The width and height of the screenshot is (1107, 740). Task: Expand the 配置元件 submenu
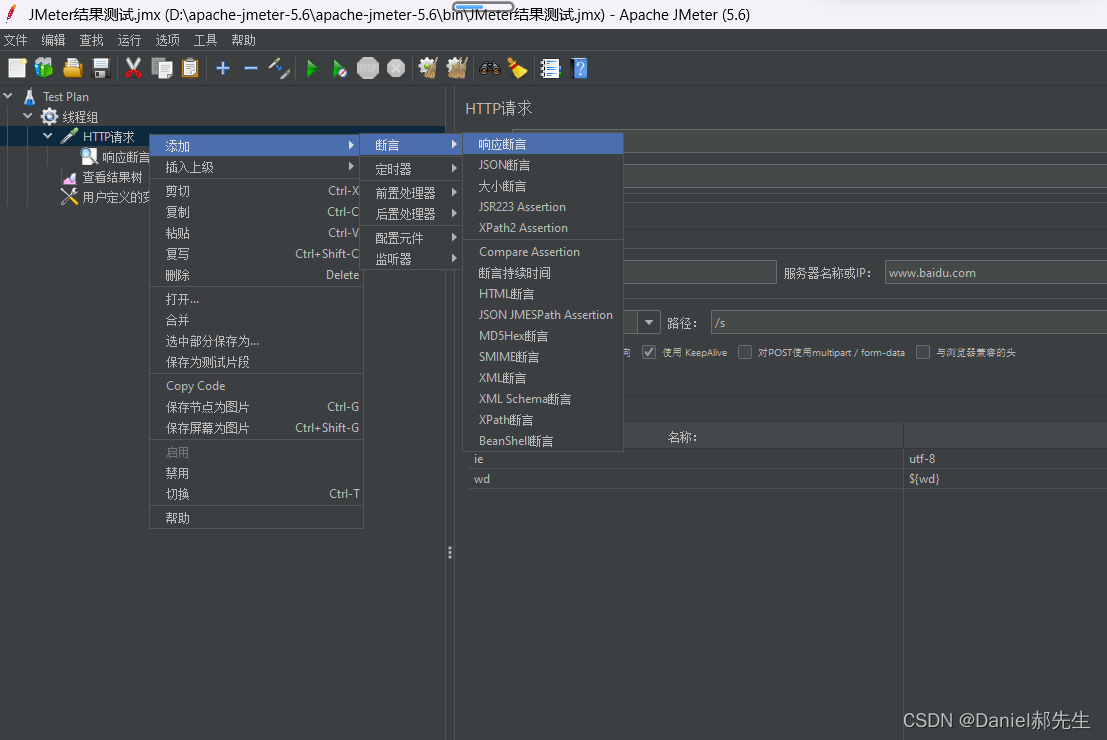click(411, 238)
